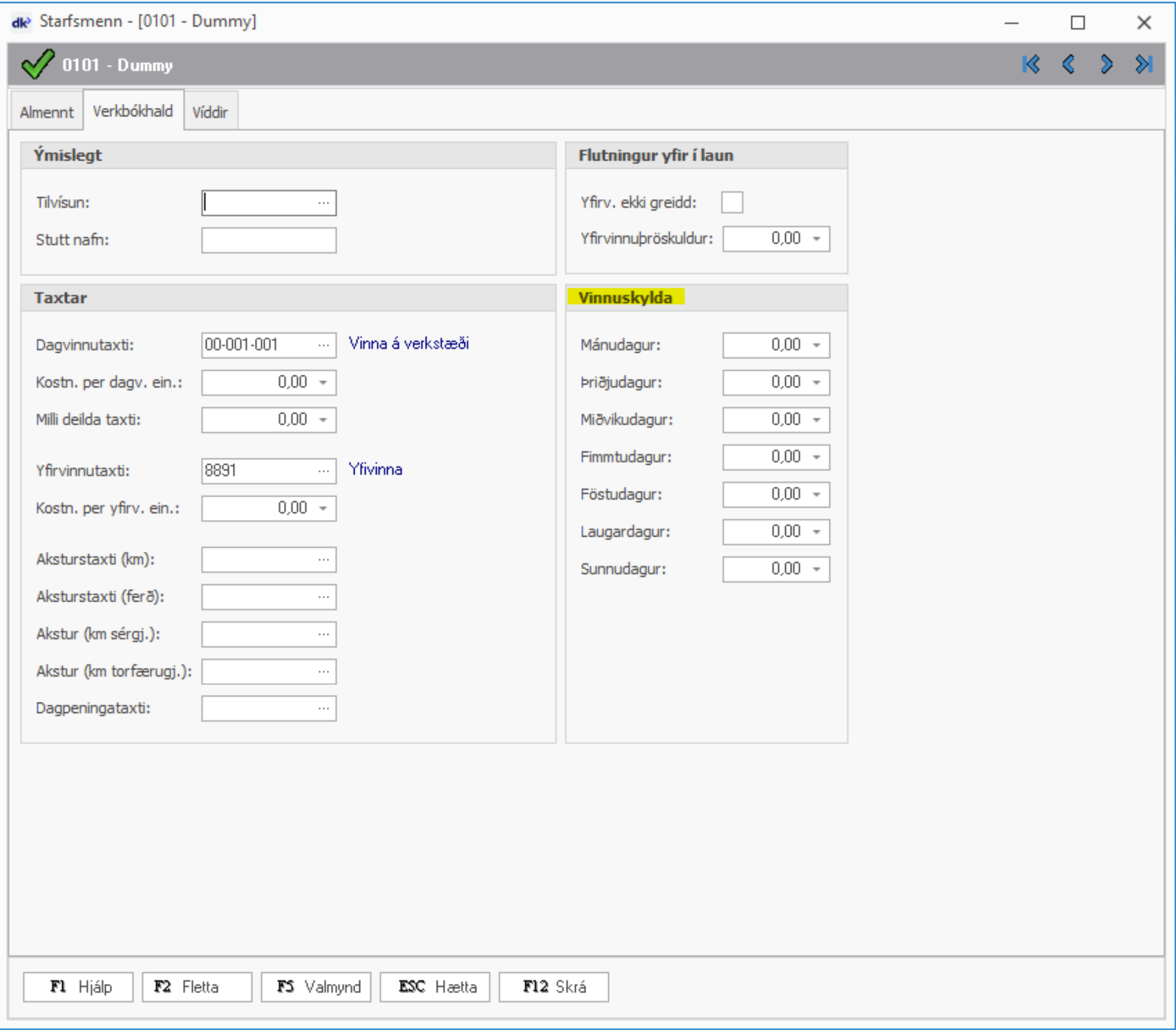Go to the previous employee record
The height and width of the screenshot is (1030, 1176).
pos(1068,65)
